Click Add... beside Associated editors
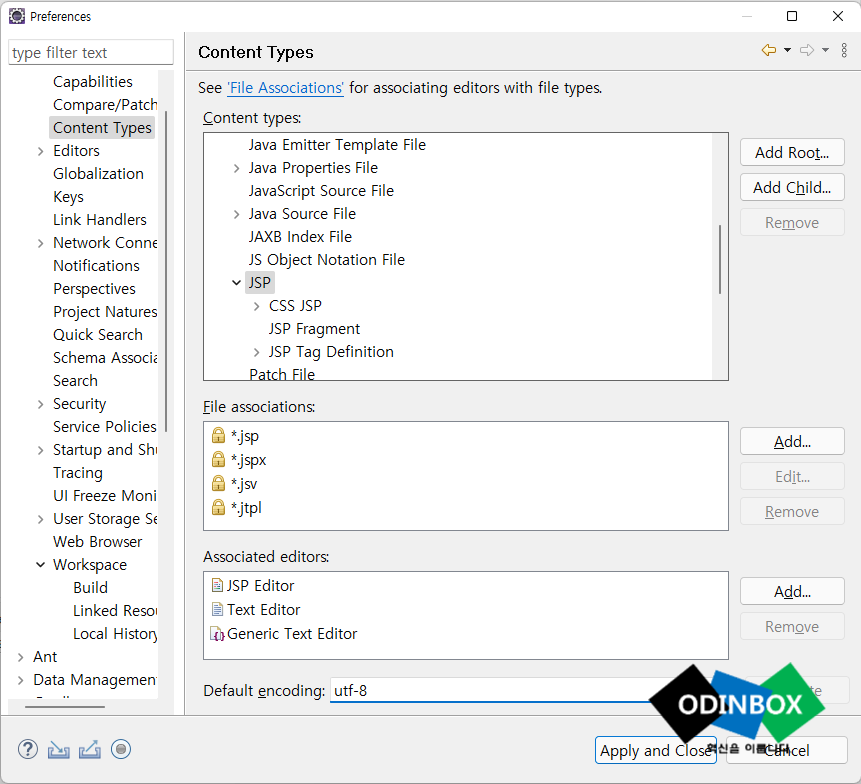861x784 pixels. tap(792, 591)
